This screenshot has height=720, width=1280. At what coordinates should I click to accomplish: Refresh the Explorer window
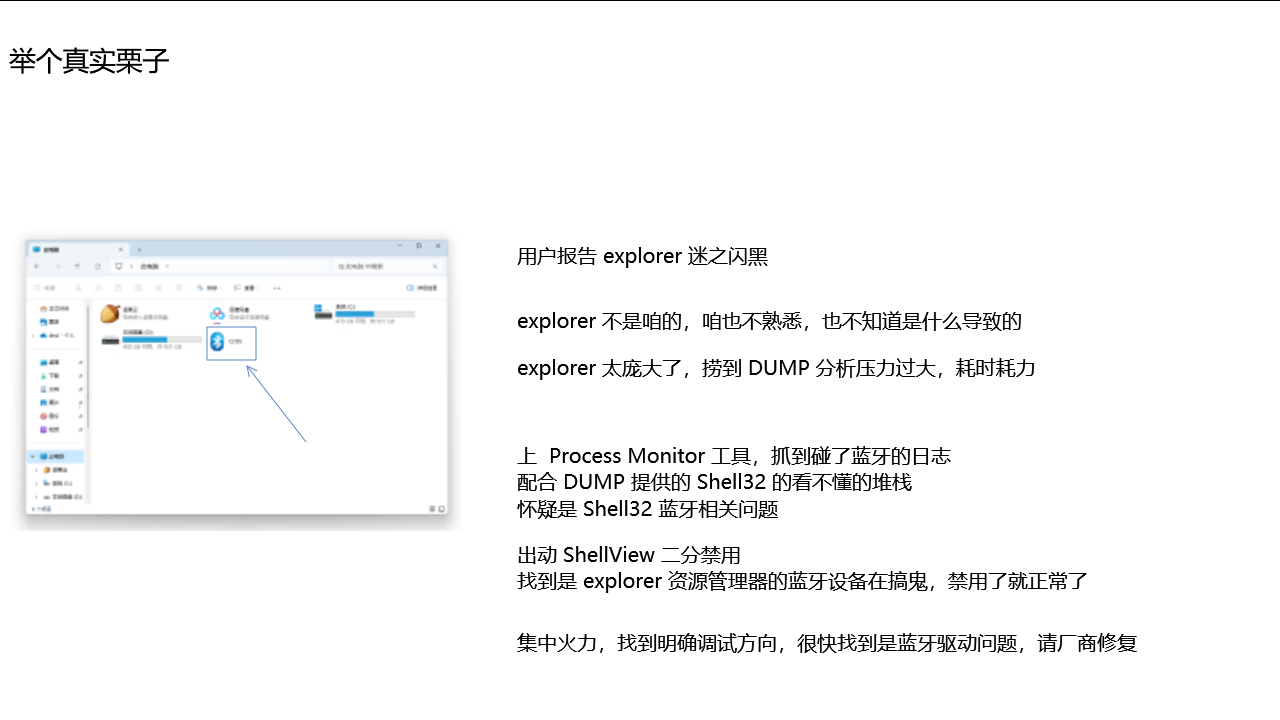(x=97, y=266)
